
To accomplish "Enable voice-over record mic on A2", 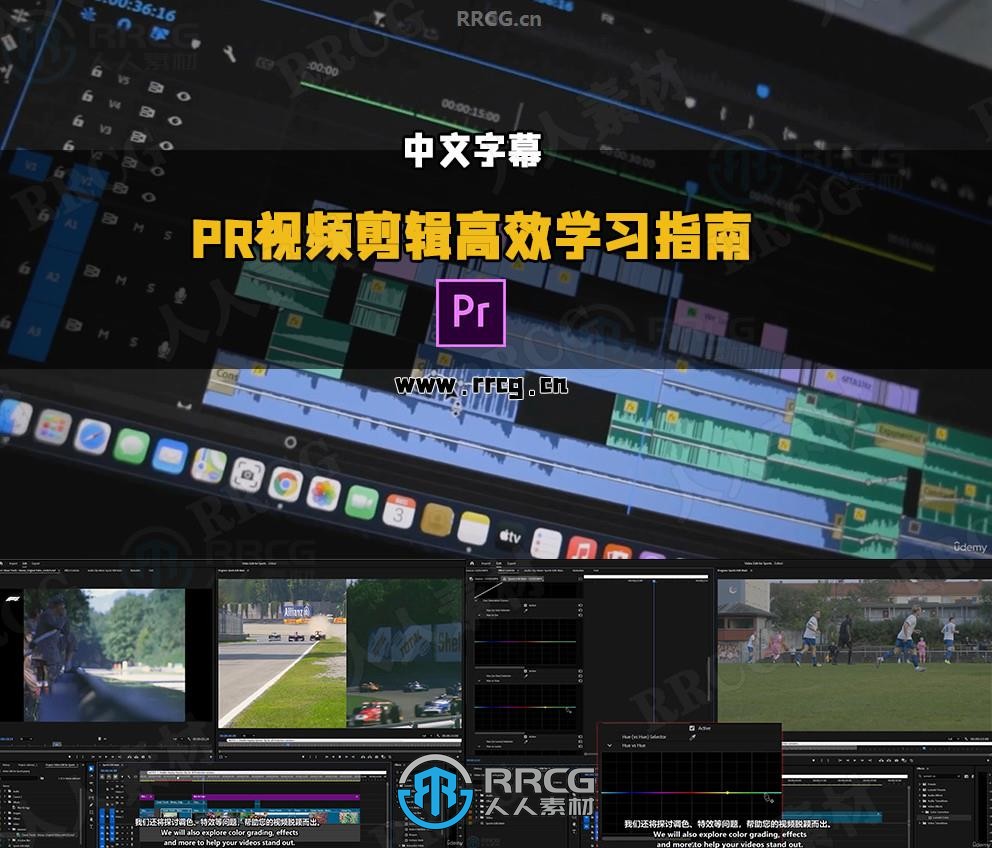I will (180, 296).
